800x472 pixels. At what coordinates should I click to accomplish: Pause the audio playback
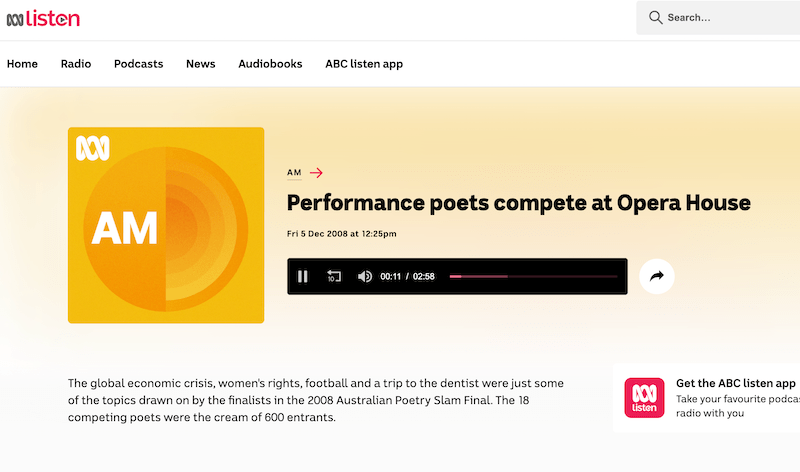[303, 276]
